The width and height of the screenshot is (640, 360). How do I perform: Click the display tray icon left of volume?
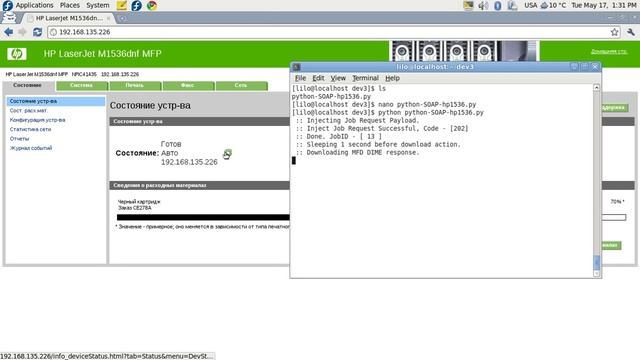[468, 5]
